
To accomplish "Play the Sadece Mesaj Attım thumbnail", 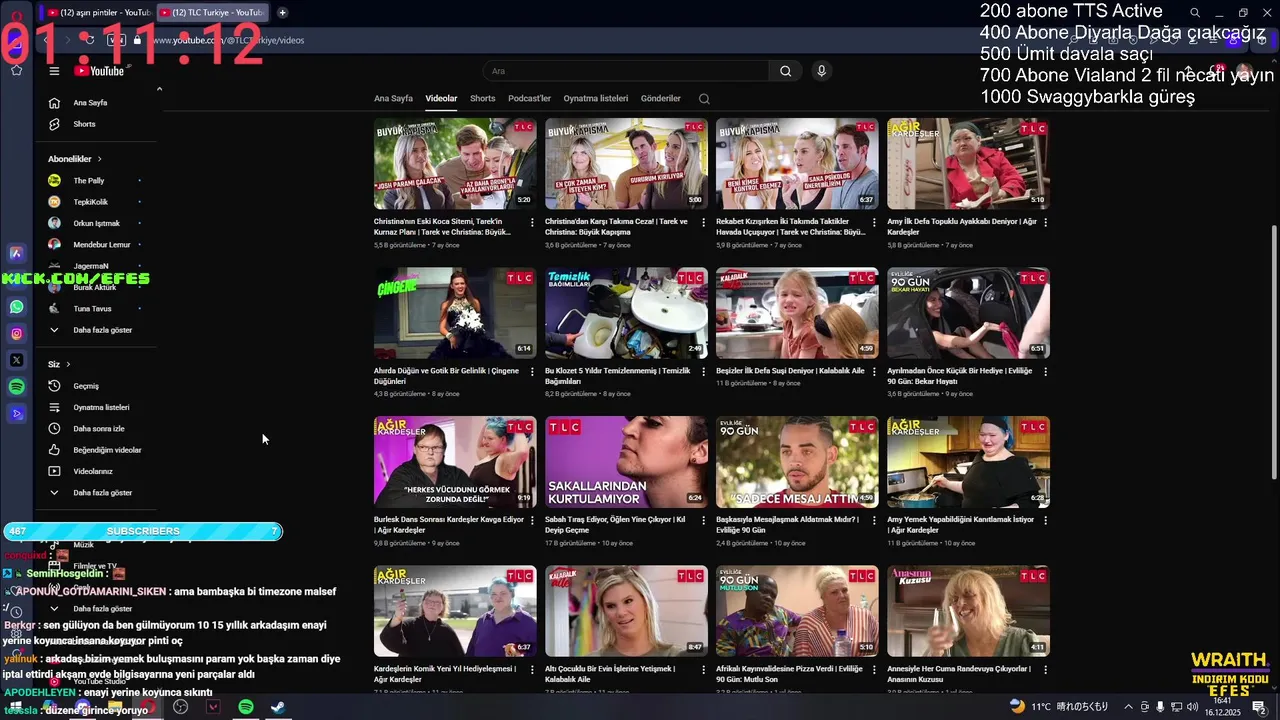I will click(x=797, y=462).
